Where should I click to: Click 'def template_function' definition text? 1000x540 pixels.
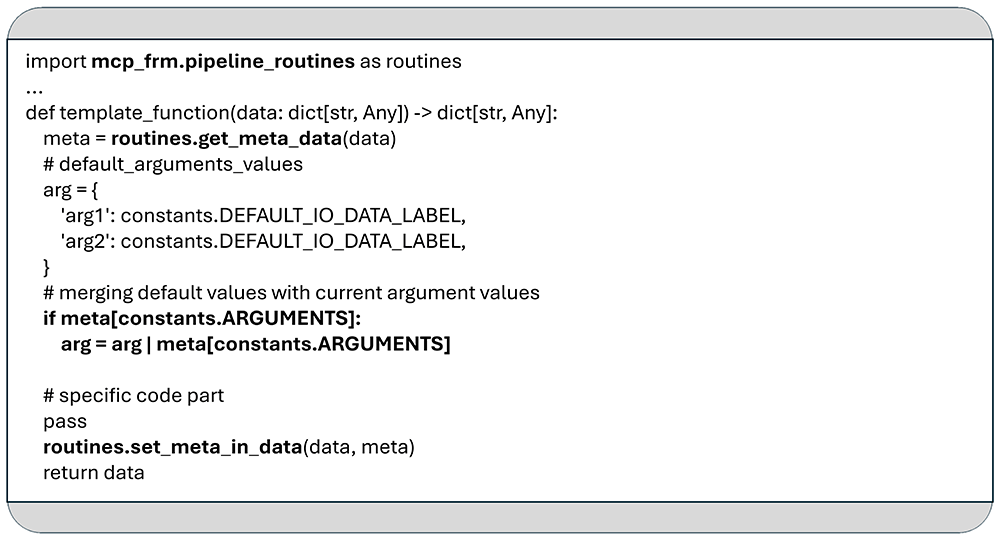(x=127, y=113)
